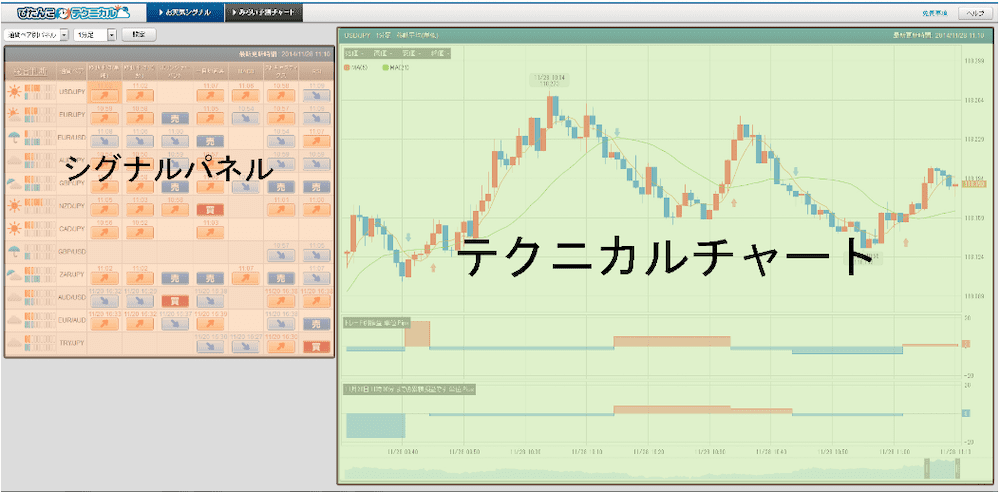Image resolution: width=1000 pixels, height=492 pixels.
Task: Select the AUD/USD currency pair cell
Action: pos(71,297)
